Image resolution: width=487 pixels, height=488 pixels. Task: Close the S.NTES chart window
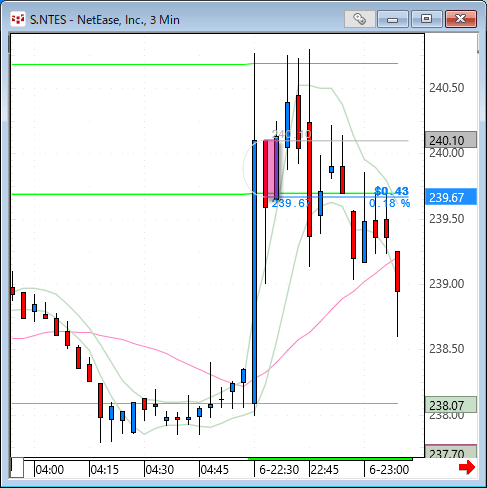point(461,19)
